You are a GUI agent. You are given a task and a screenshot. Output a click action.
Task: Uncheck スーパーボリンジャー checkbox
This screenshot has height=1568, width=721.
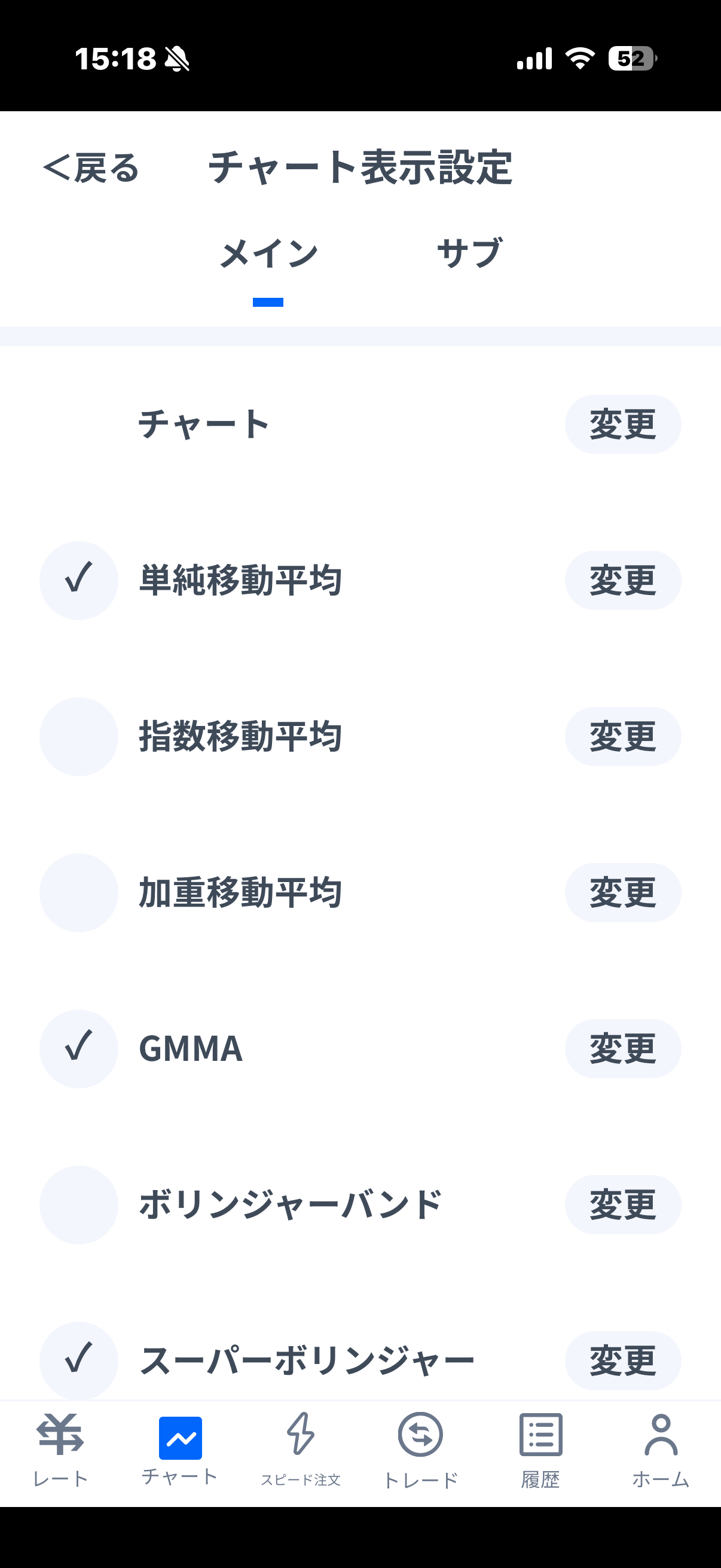pos(79,1361)
